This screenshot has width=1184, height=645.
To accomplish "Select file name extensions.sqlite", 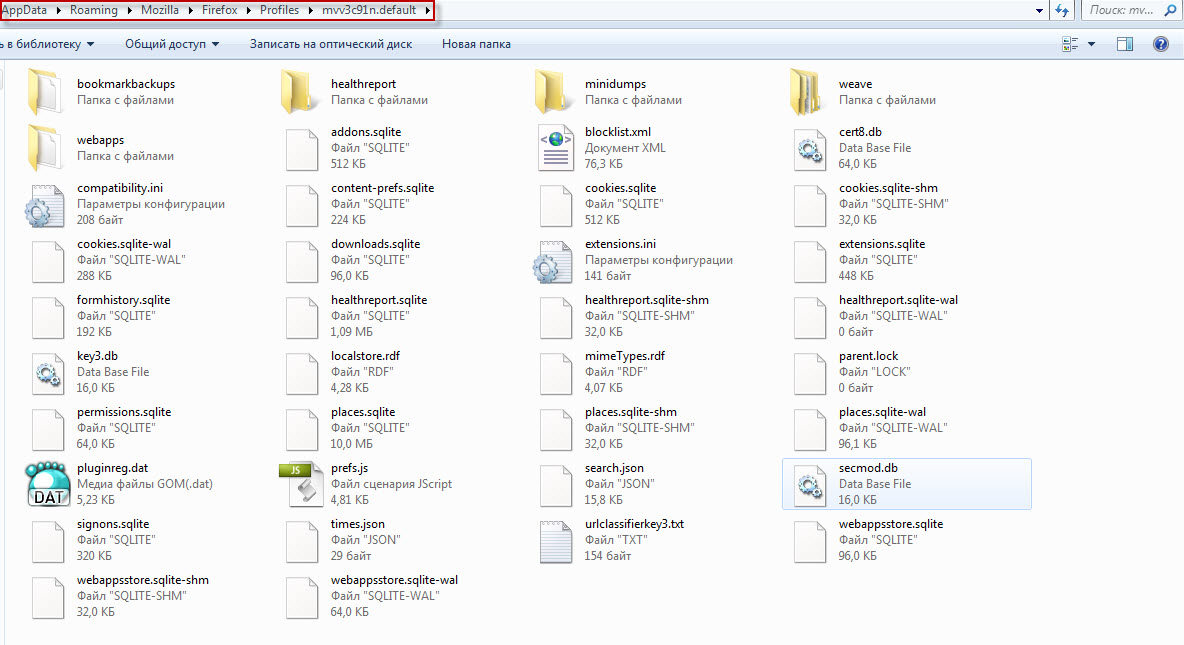I will point(882,244).
